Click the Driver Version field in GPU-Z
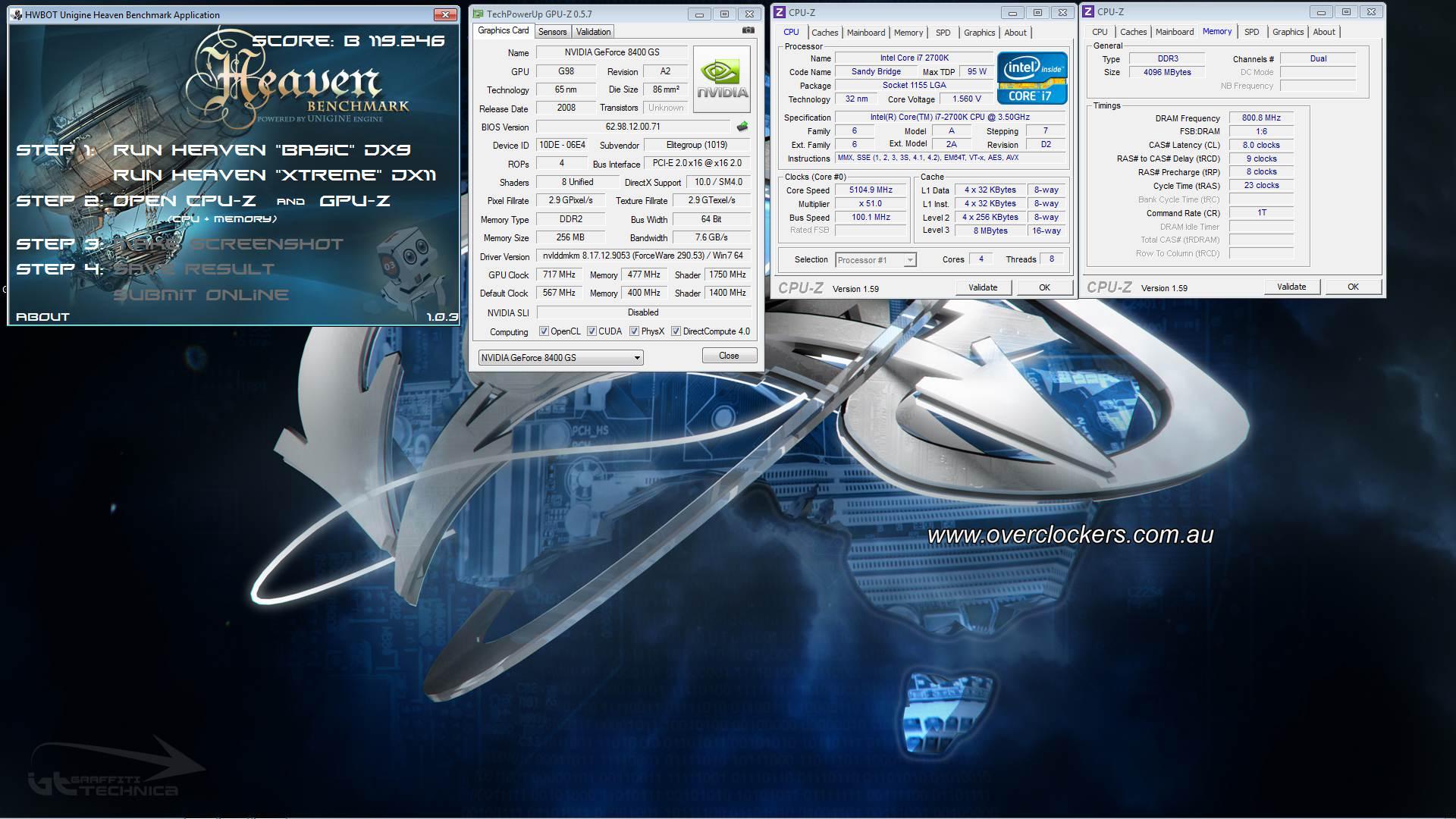The height and width of the screenshot is (819, 1456). tap(643, 256)
